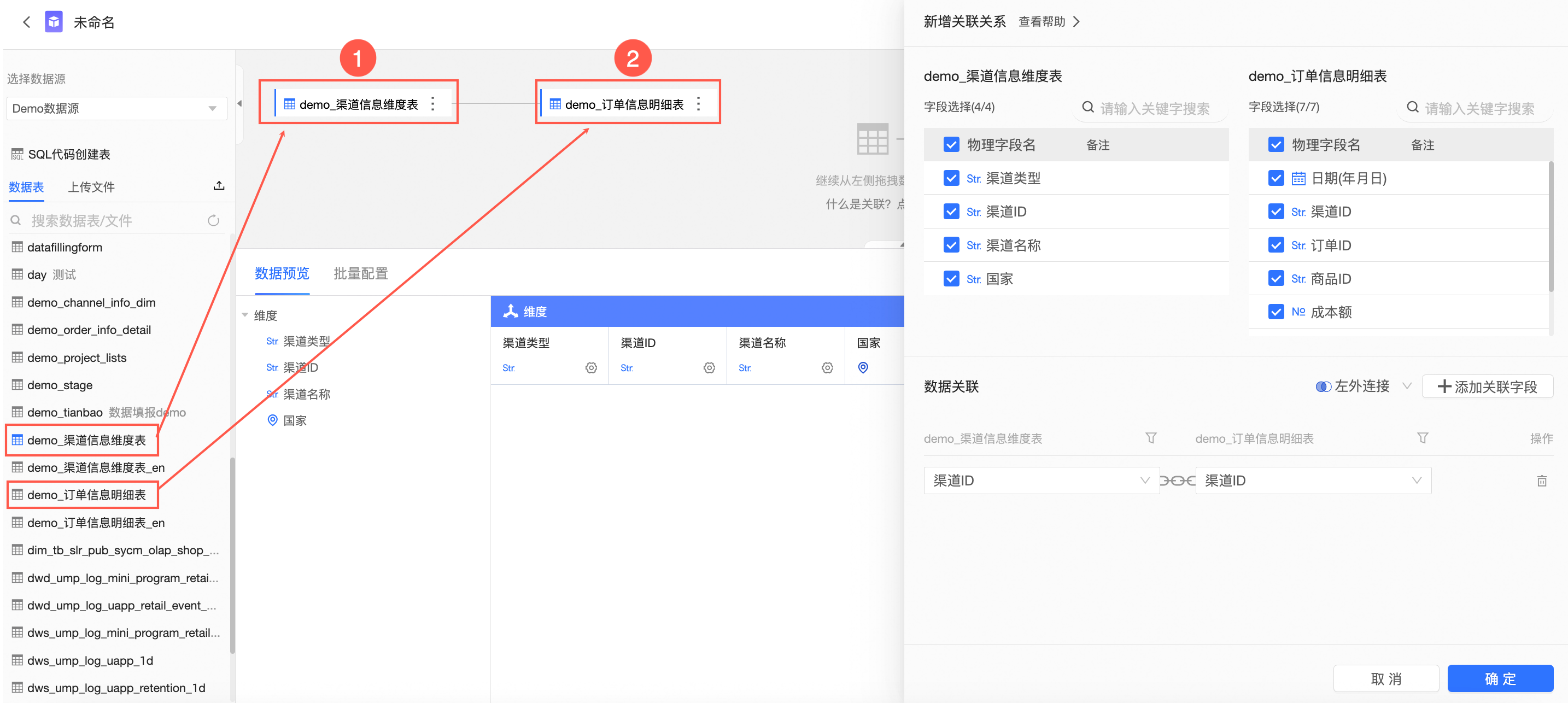Viewport: 1568px width, 703px height.
Task: Toggle select-all checkbox for demo_渠道信息维度表 fields
Action: [951, 145]
